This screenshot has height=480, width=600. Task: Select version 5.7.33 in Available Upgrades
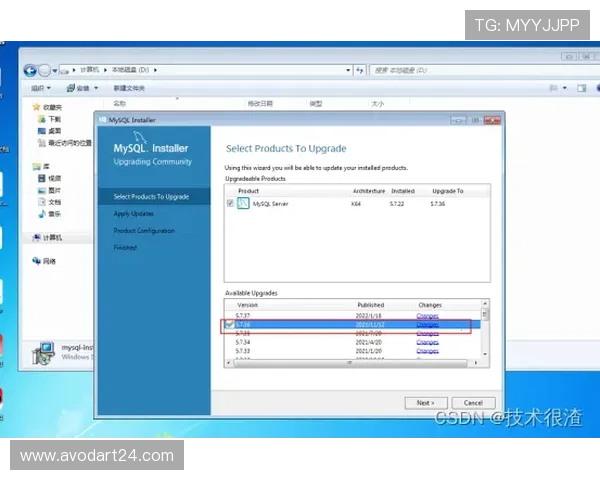(x=242, y=351)
